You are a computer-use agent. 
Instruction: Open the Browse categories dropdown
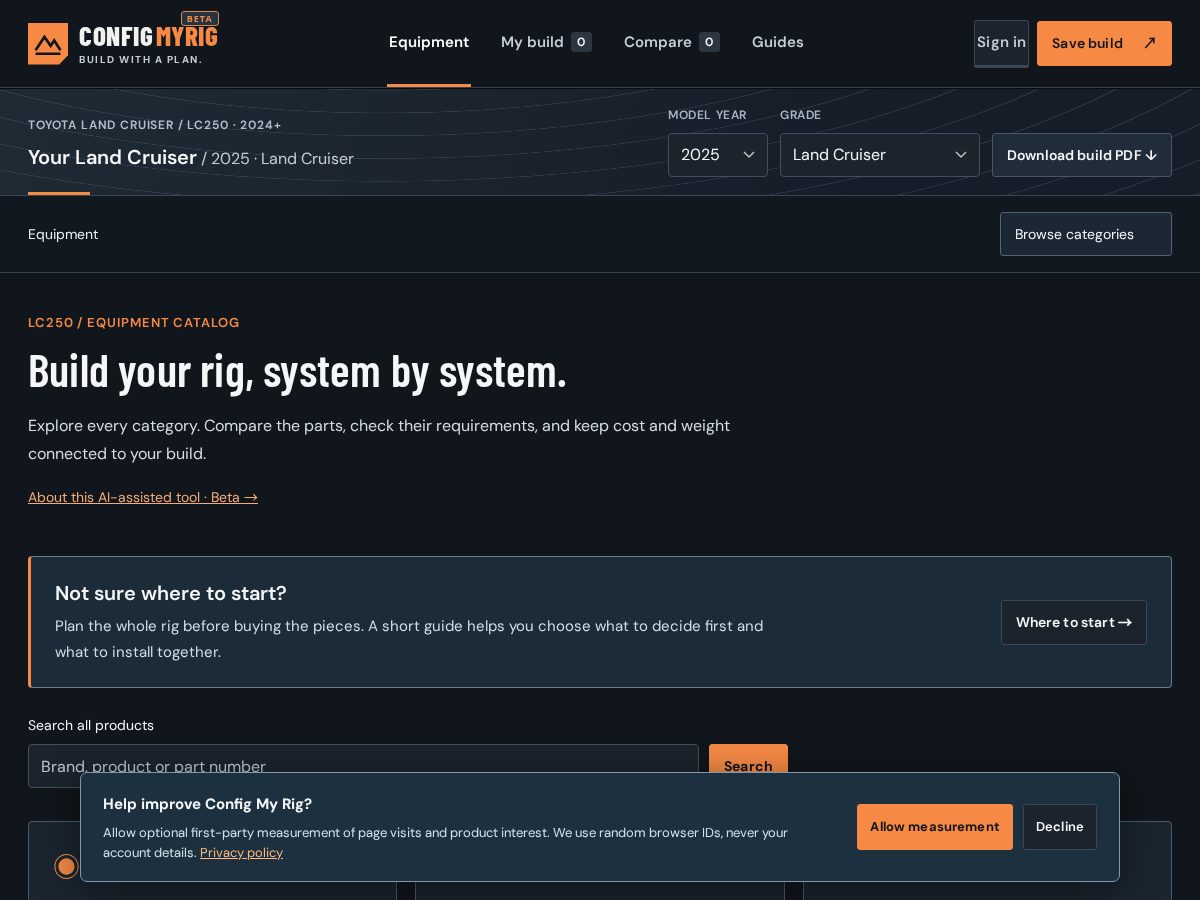[1086, 234]
